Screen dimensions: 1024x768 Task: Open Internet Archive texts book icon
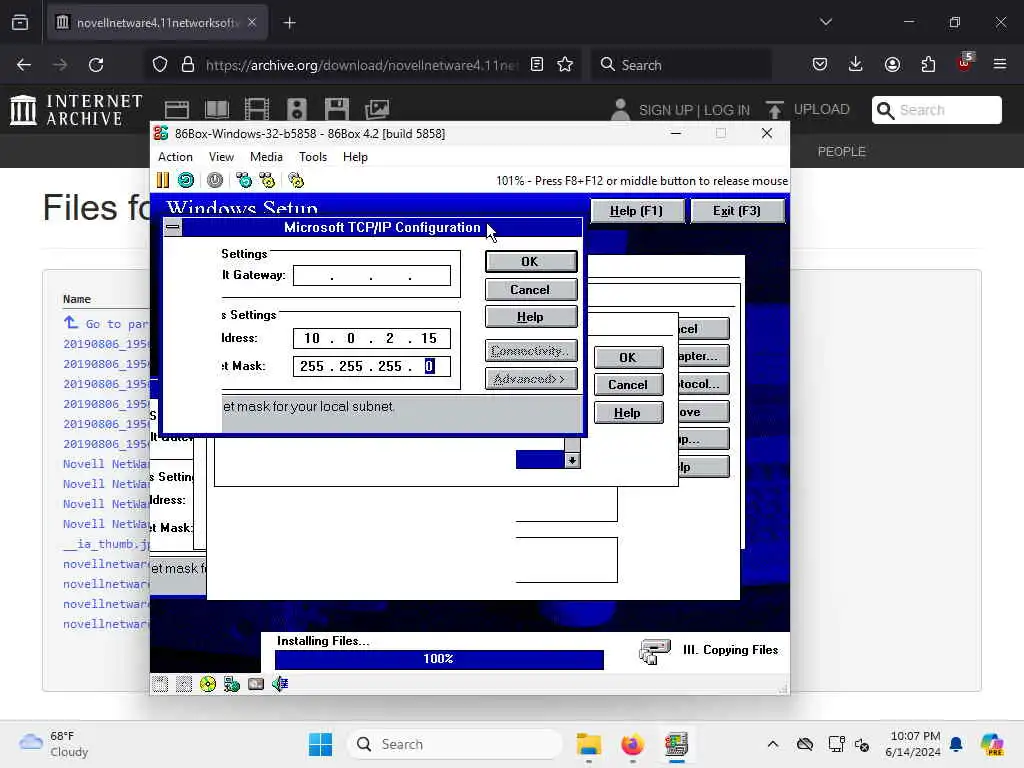217,110
